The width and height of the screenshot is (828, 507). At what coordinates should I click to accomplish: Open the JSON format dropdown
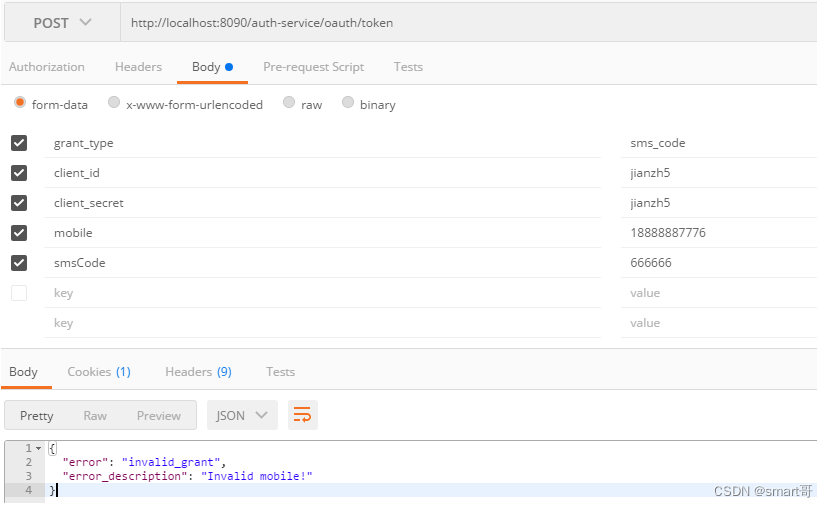point(242,416)
